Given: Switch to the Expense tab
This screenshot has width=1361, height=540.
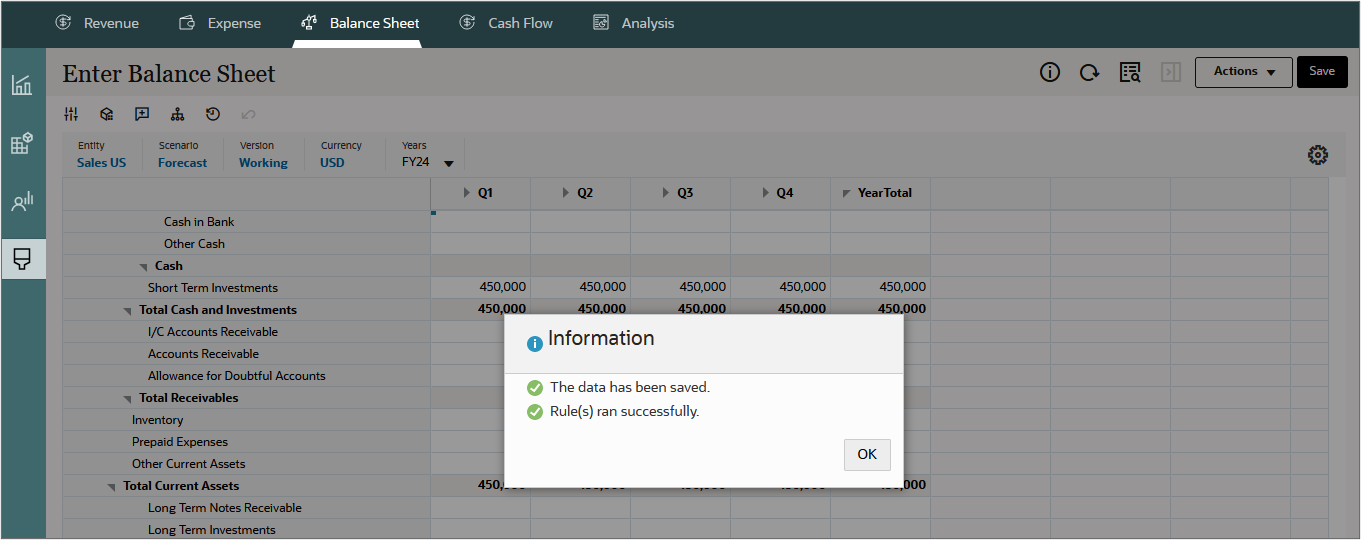Looking at the screenshot, I should pyautogui.click(x=219, y=23).
